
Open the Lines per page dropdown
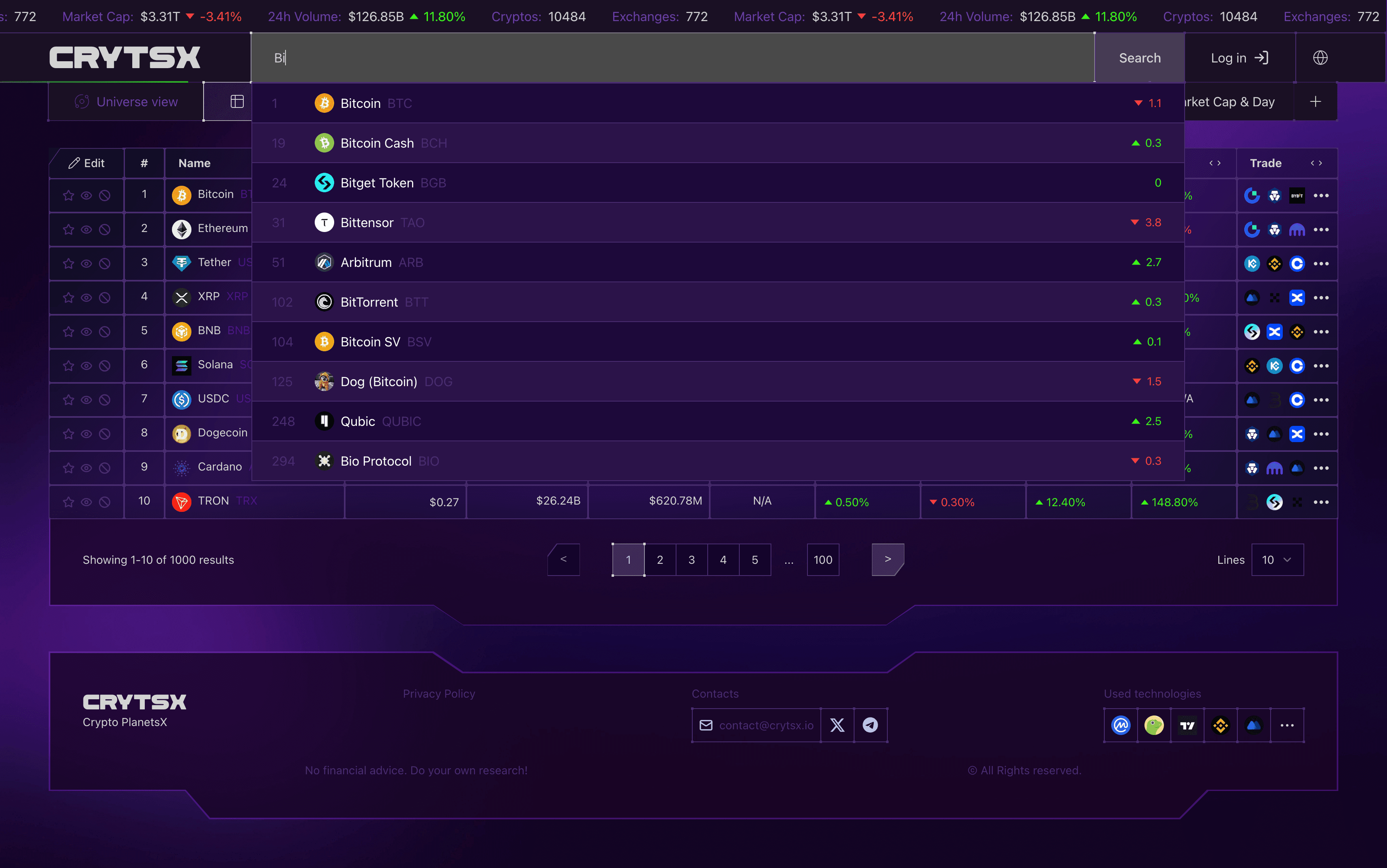(1277, 560)
